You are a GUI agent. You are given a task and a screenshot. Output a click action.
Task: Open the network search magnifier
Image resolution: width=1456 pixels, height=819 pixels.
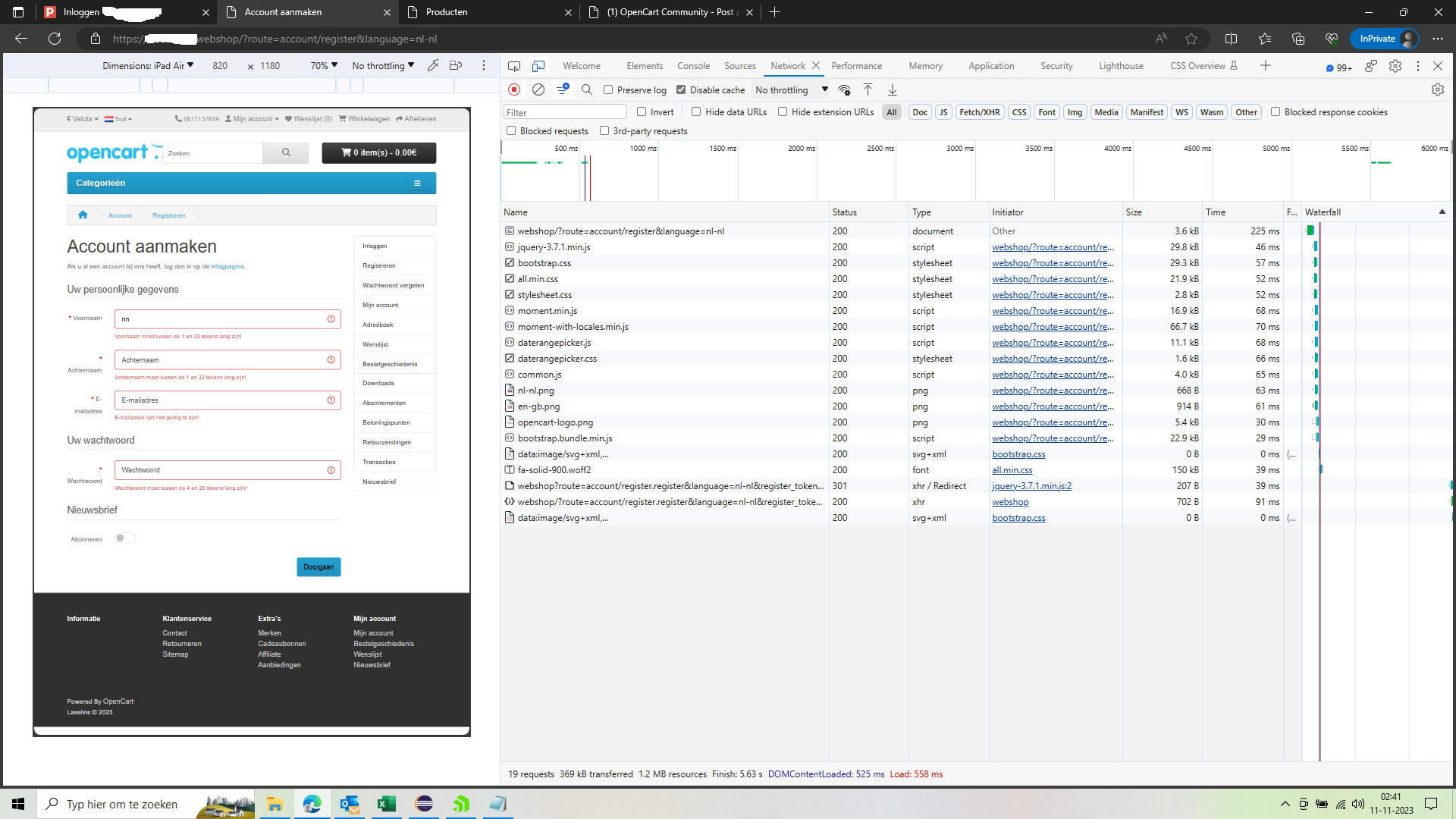(587, 89)
